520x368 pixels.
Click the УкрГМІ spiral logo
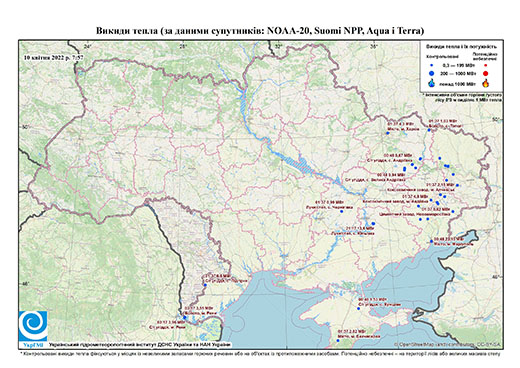coord(33,326)
